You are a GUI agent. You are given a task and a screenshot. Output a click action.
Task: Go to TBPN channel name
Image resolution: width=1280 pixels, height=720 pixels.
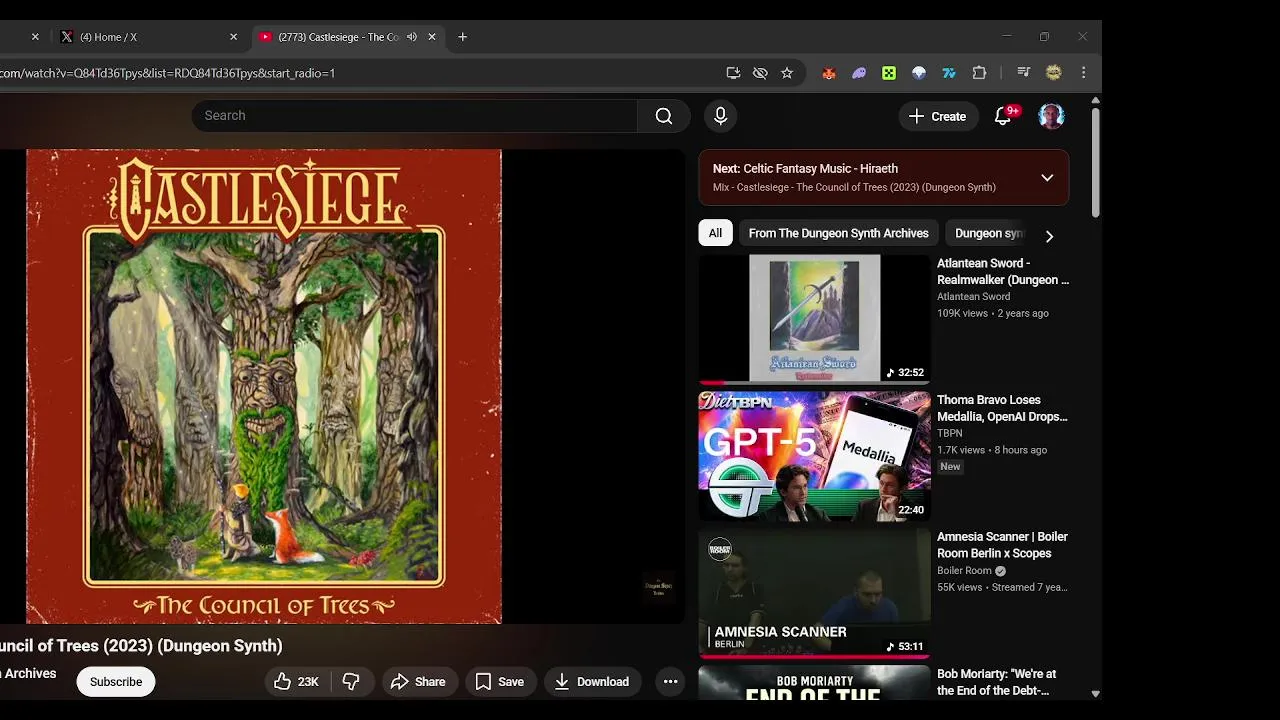950,433
